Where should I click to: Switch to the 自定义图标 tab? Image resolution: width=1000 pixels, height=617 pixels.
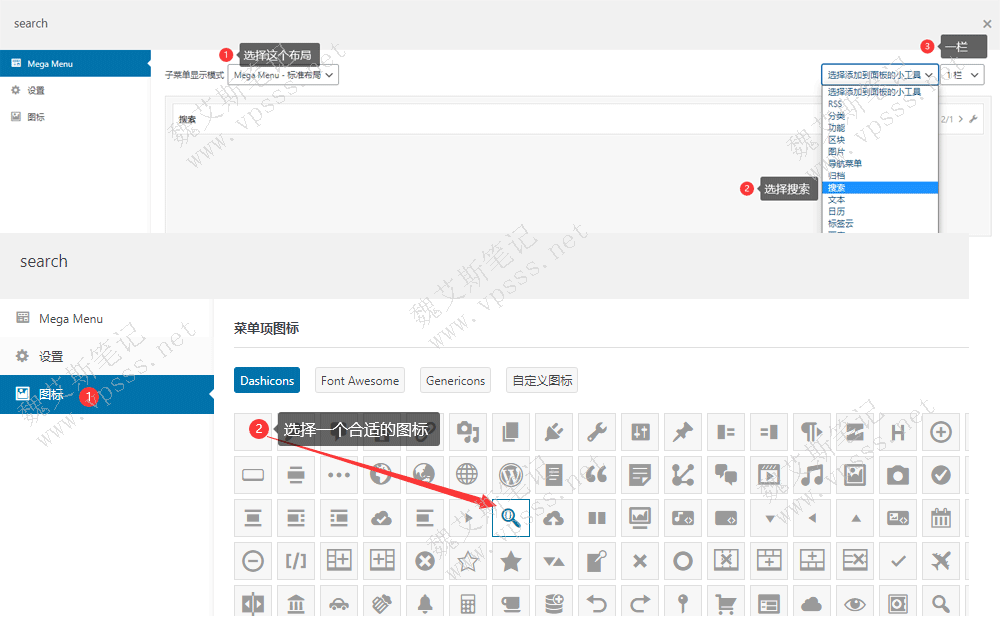tap(542, 380)
